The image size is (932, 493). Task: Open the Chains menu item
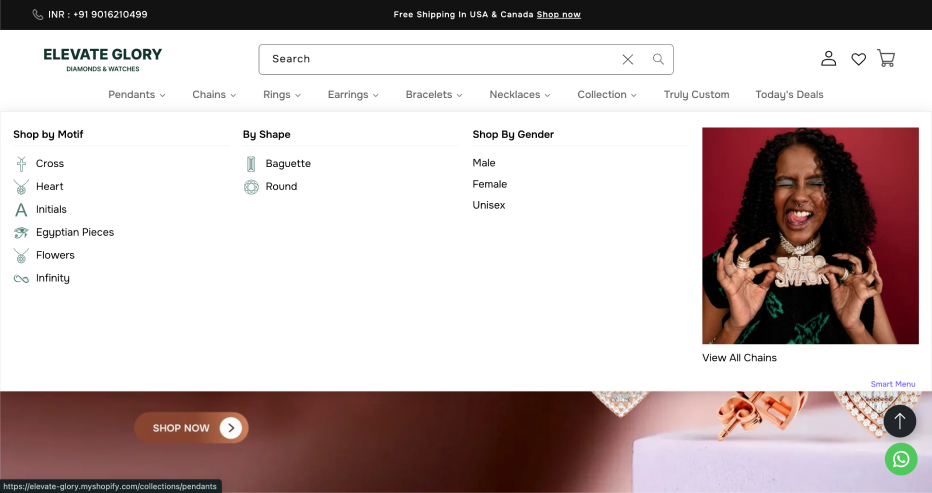[209, 95]
